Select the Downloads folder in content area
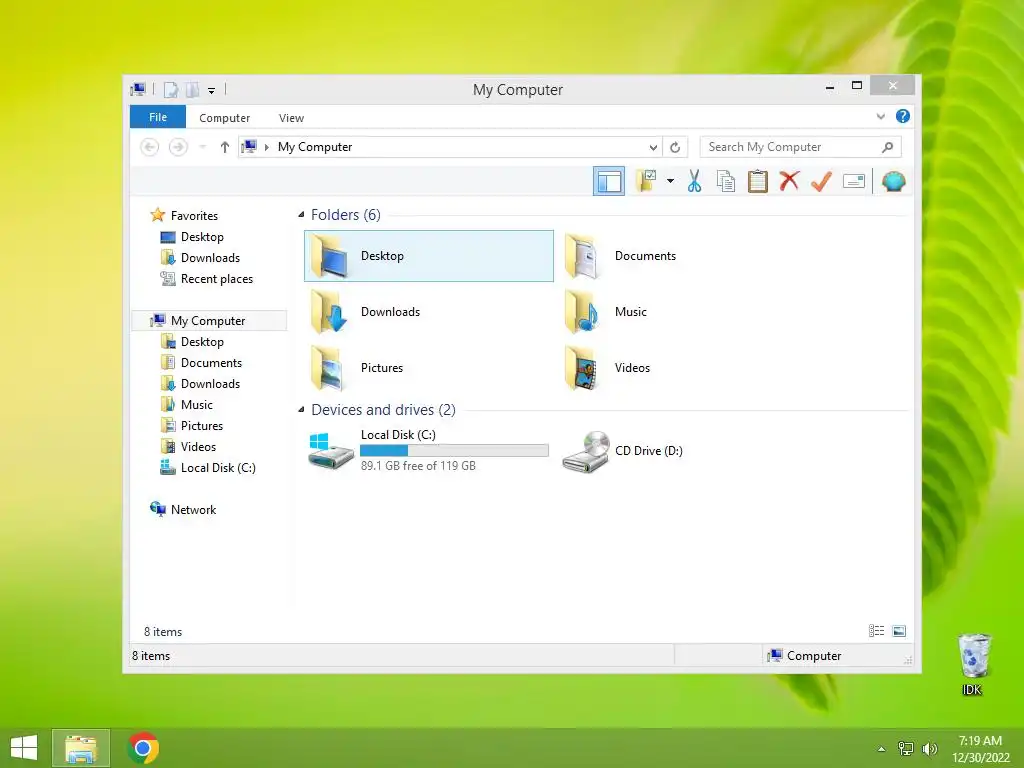1024x768 pixels. point(428,312)
